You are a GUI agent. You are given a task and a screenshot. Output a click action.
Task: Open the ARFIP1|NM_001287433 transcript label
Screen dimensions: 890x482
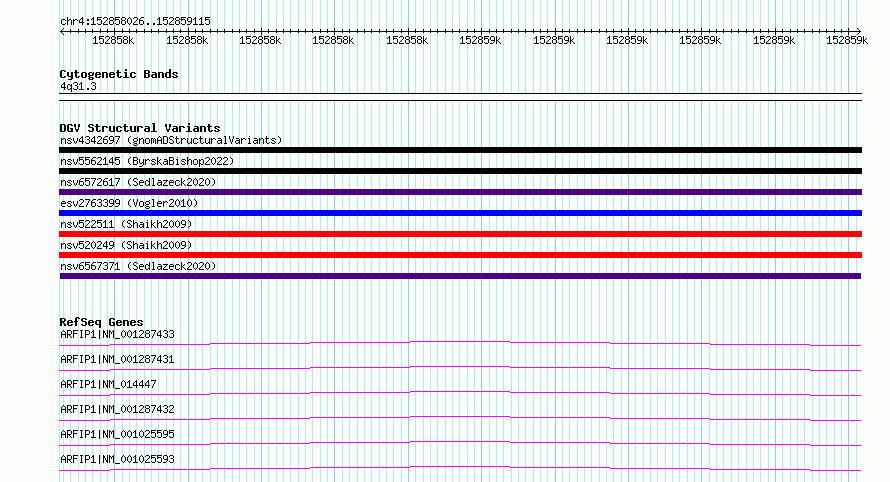pos(117,334)
